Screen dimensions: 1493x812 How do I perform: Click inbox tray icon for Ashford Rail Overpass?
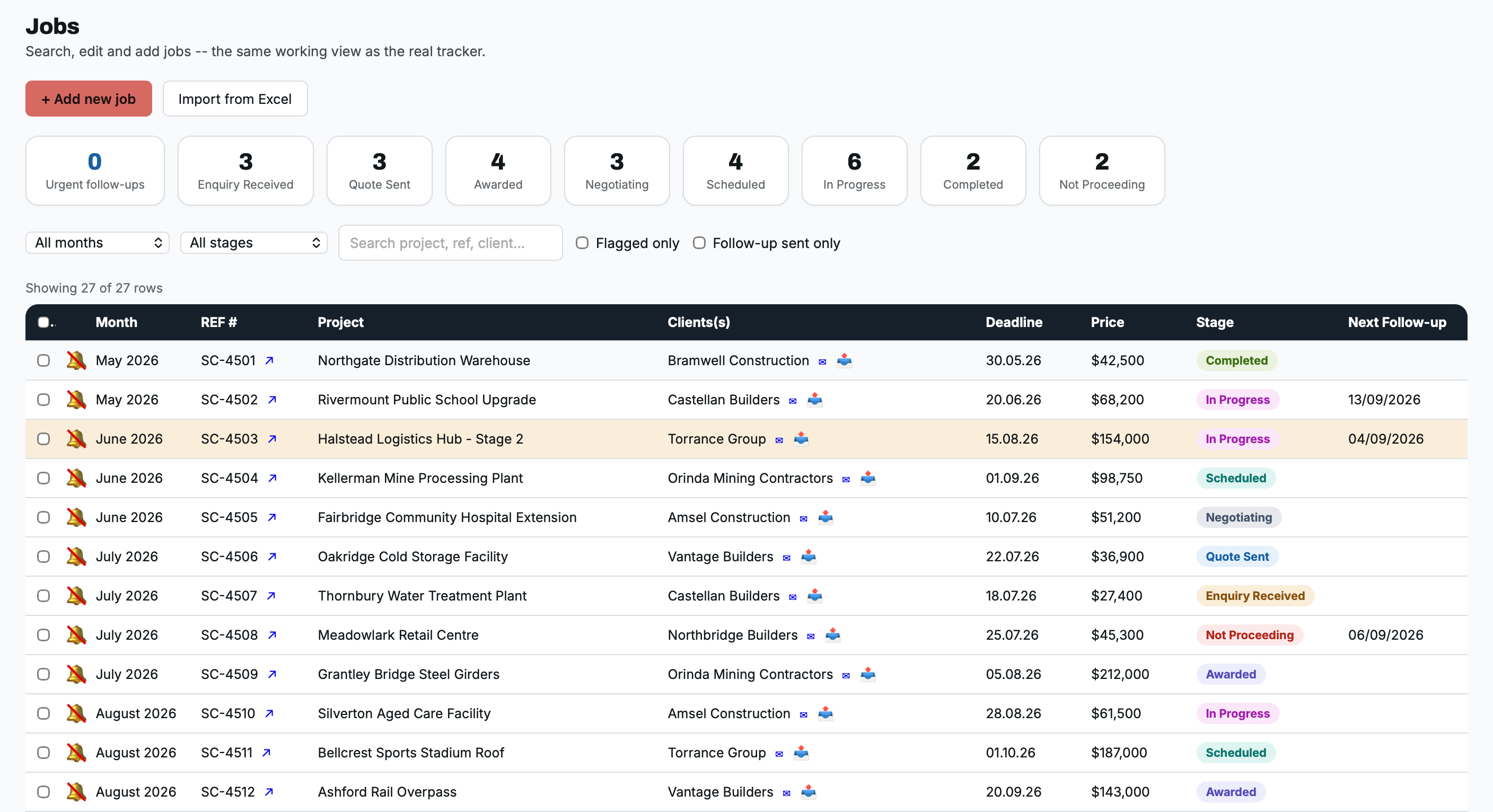[x=808, y=792]
